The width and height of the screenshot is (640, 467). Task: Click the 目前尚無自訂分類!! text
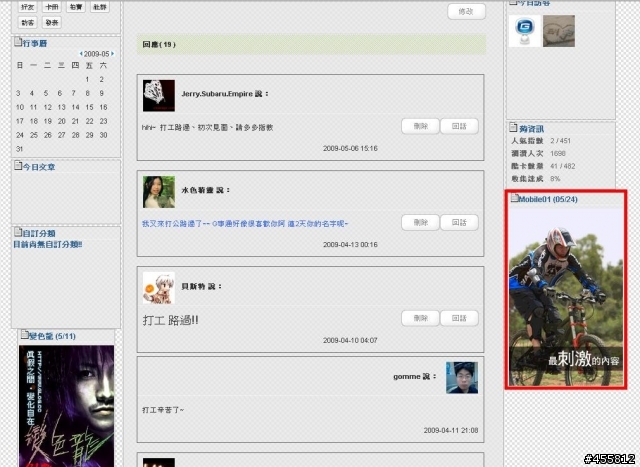coord(48,244)
